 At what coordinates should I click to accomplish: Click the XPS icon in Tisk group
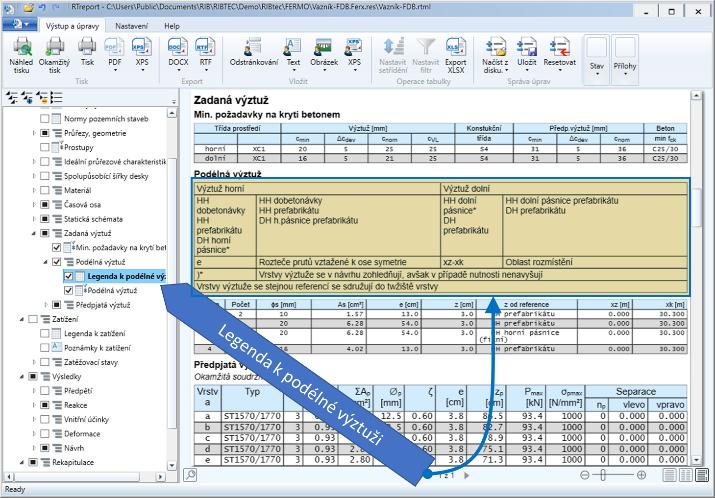pyautogui.click(x=142, y=47)
